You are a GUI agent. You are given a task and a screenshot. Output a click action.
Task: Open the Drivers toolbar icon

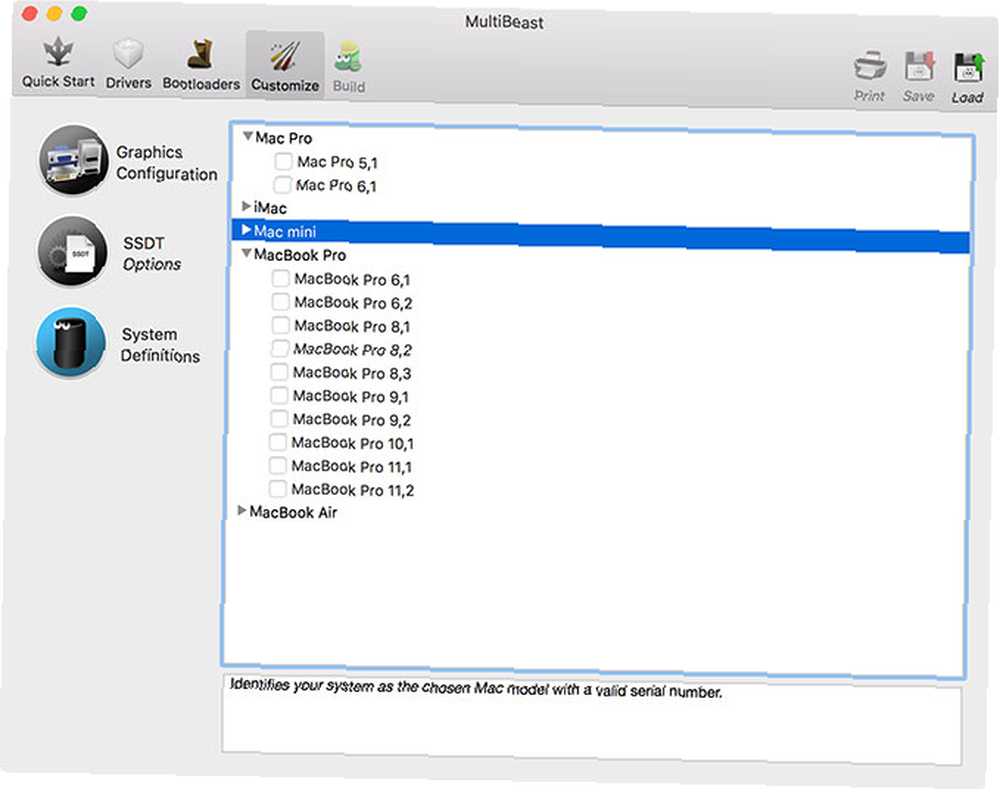click(128, 54)
